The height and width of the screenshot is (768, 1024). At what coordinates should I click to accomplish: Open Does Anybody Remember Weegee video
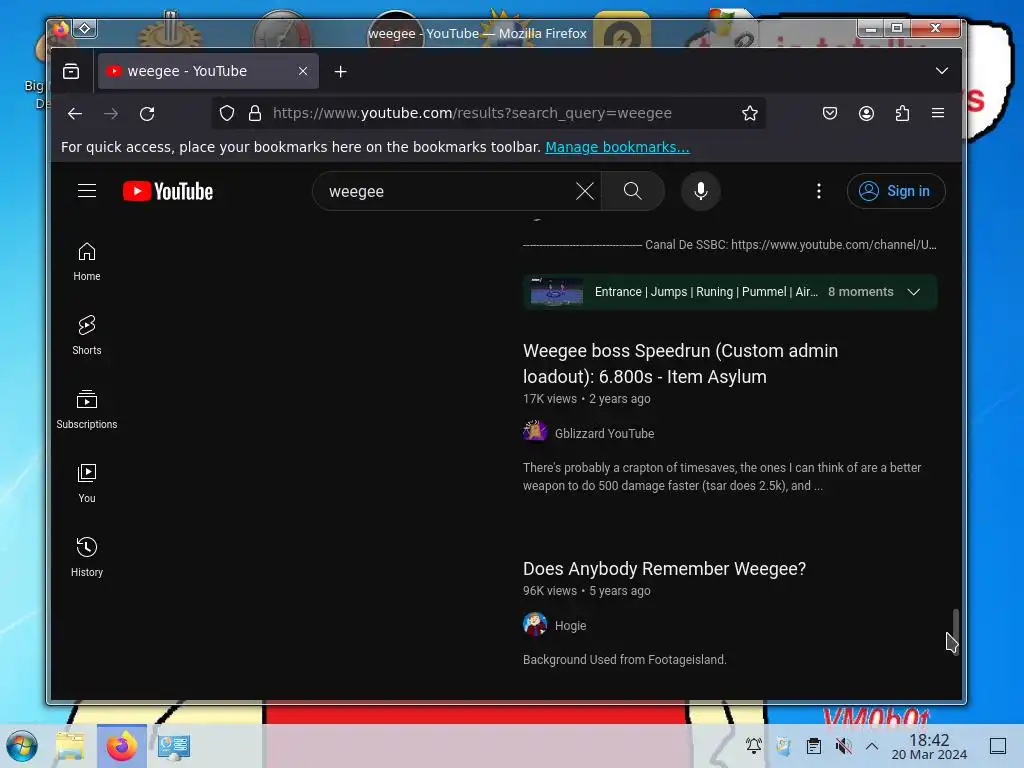click(x=664, y=569)
